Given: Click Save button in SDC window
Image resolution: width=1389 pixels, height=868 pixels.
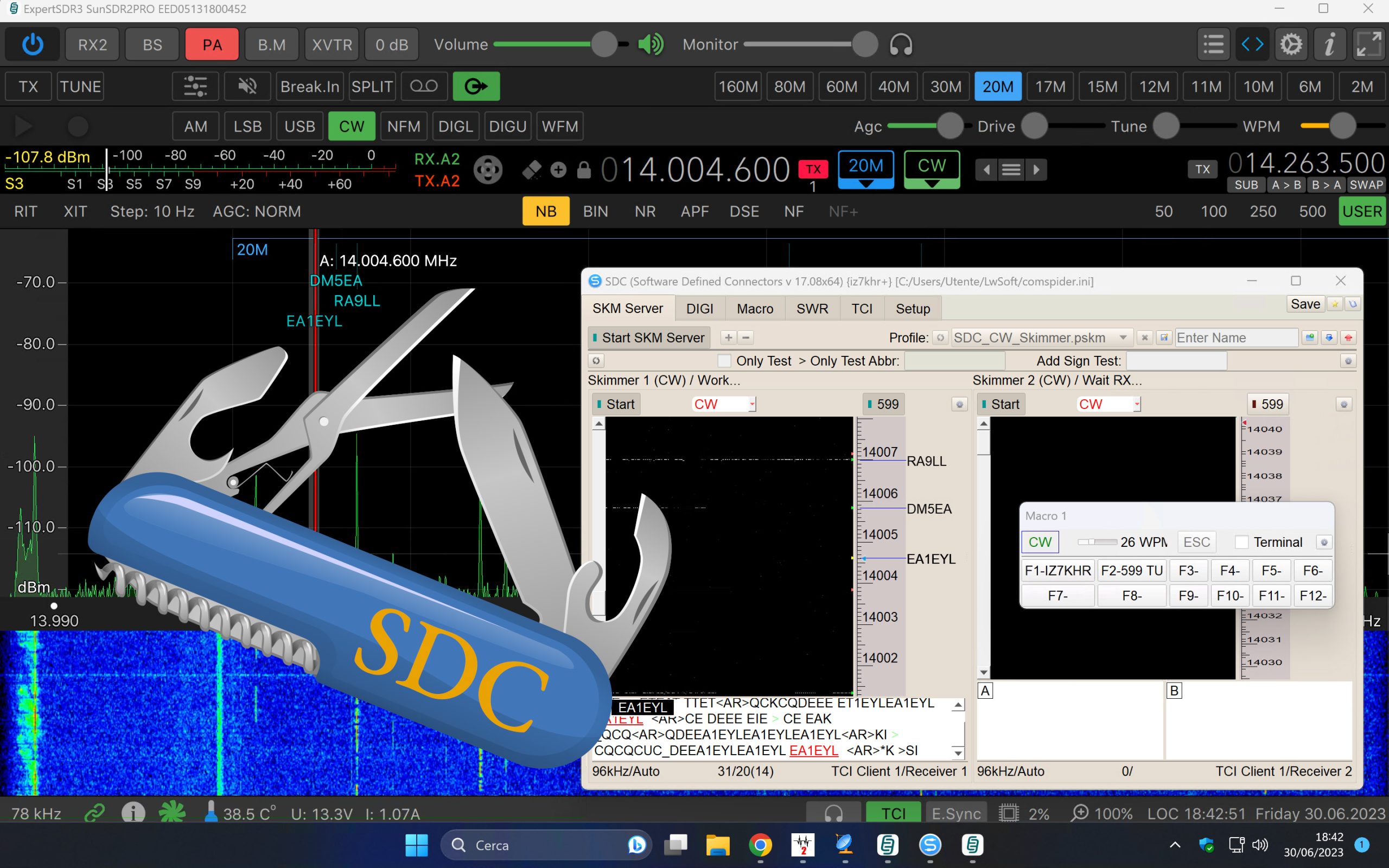Looking at the screenshot, I should [1305, 304].
